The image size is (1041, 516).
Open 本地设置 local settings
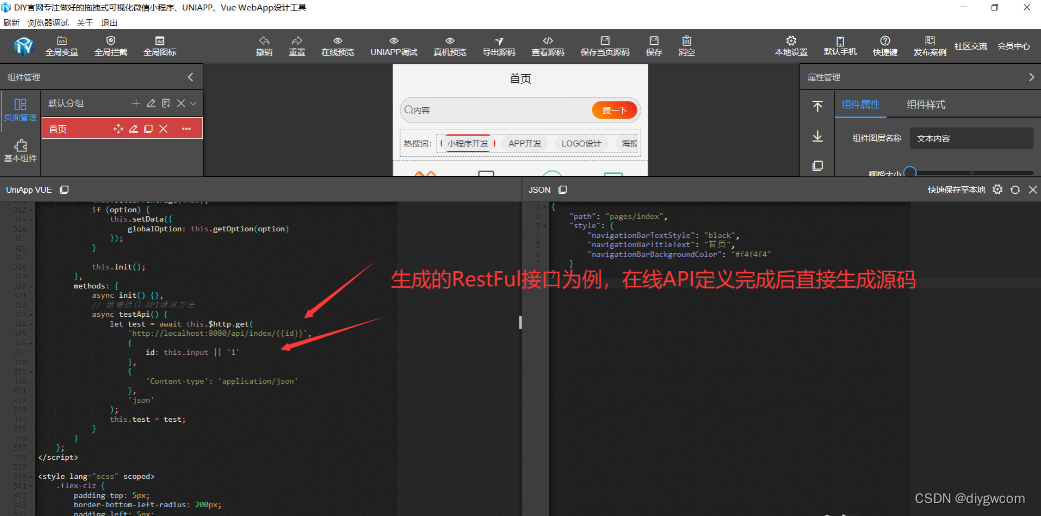click(x=791, y=46)
